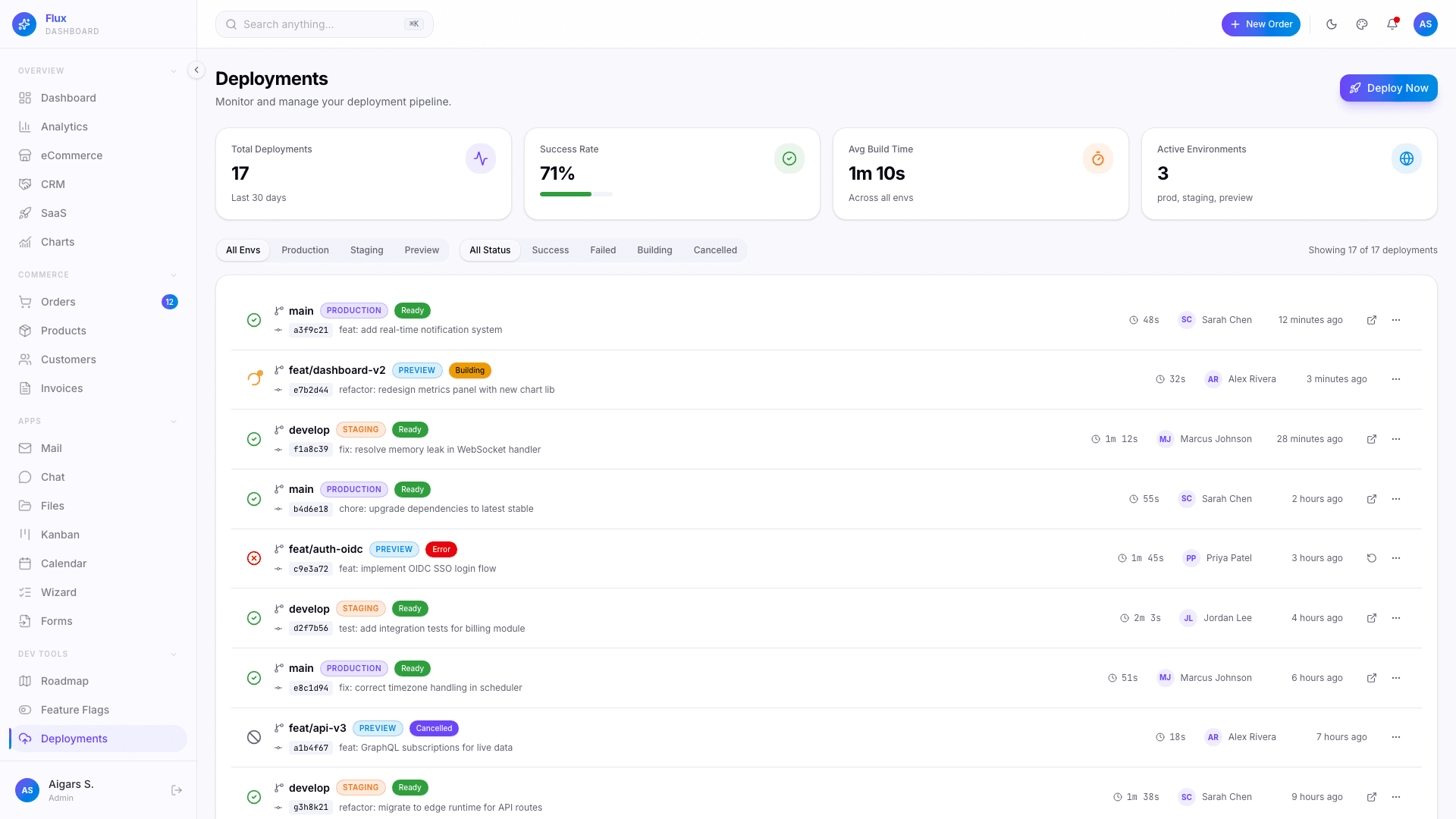Select the Failed status filter
The height and width of the screenshot is (819, 1456).
click(602, 250)
